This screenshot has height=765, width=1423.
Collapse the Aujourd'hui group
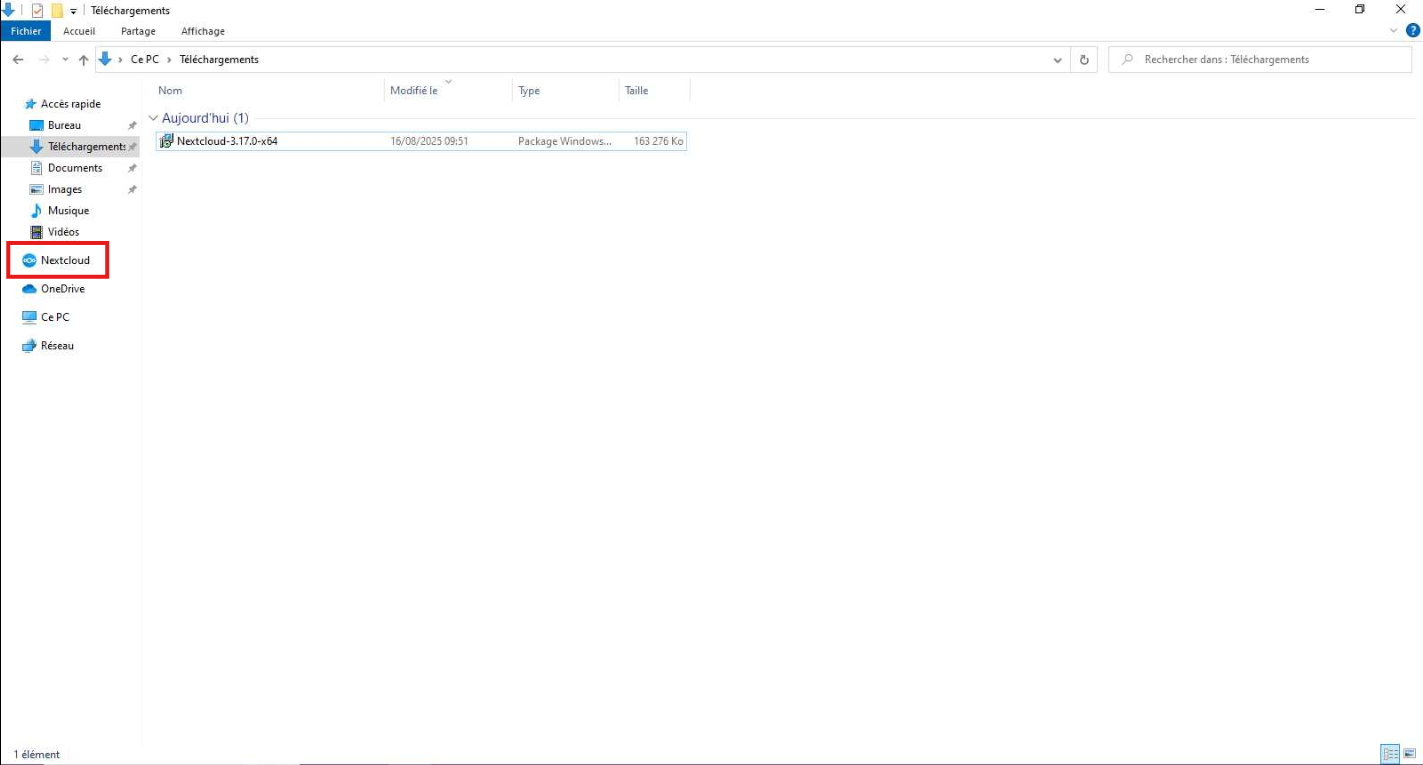pos(153,118)
